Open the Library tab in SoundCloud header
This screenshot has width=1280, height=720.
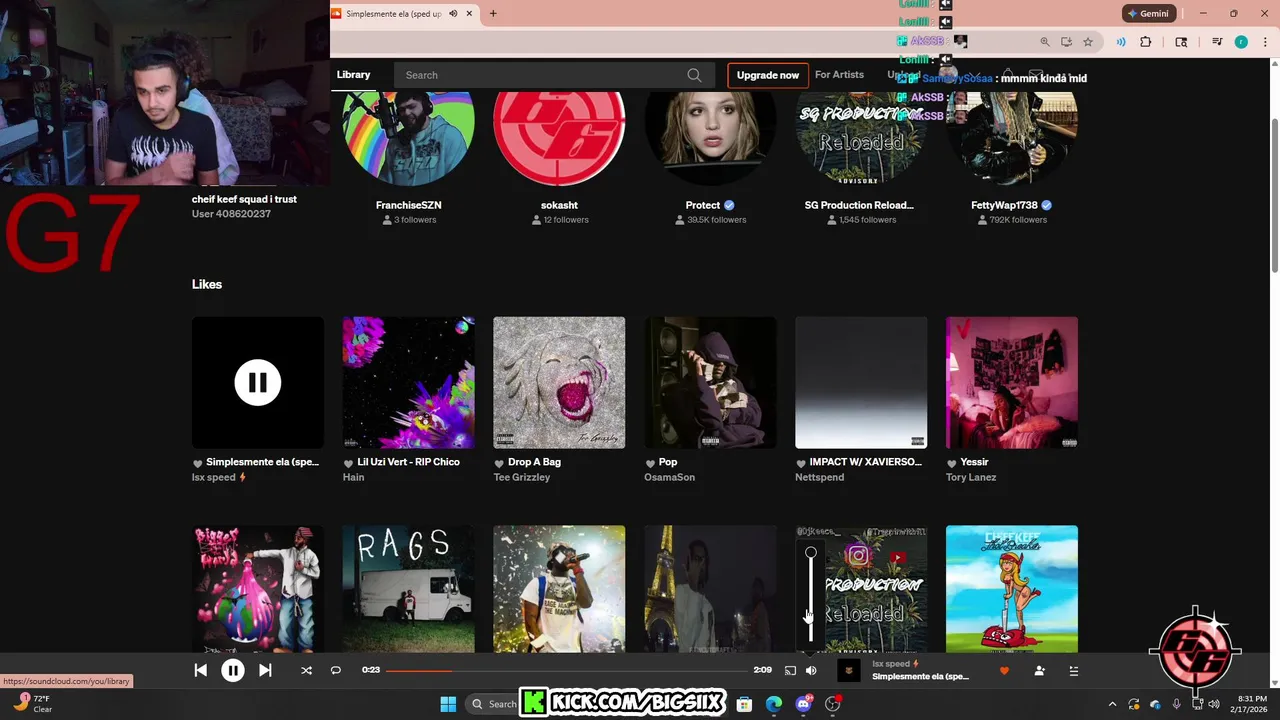tap(353, 75)
